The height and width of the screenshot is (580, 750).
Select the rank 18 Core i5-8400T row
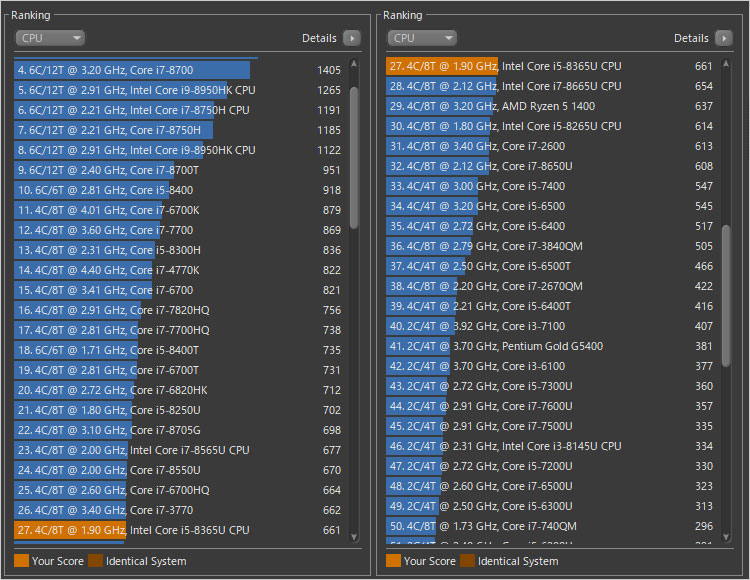click(178, 350)
